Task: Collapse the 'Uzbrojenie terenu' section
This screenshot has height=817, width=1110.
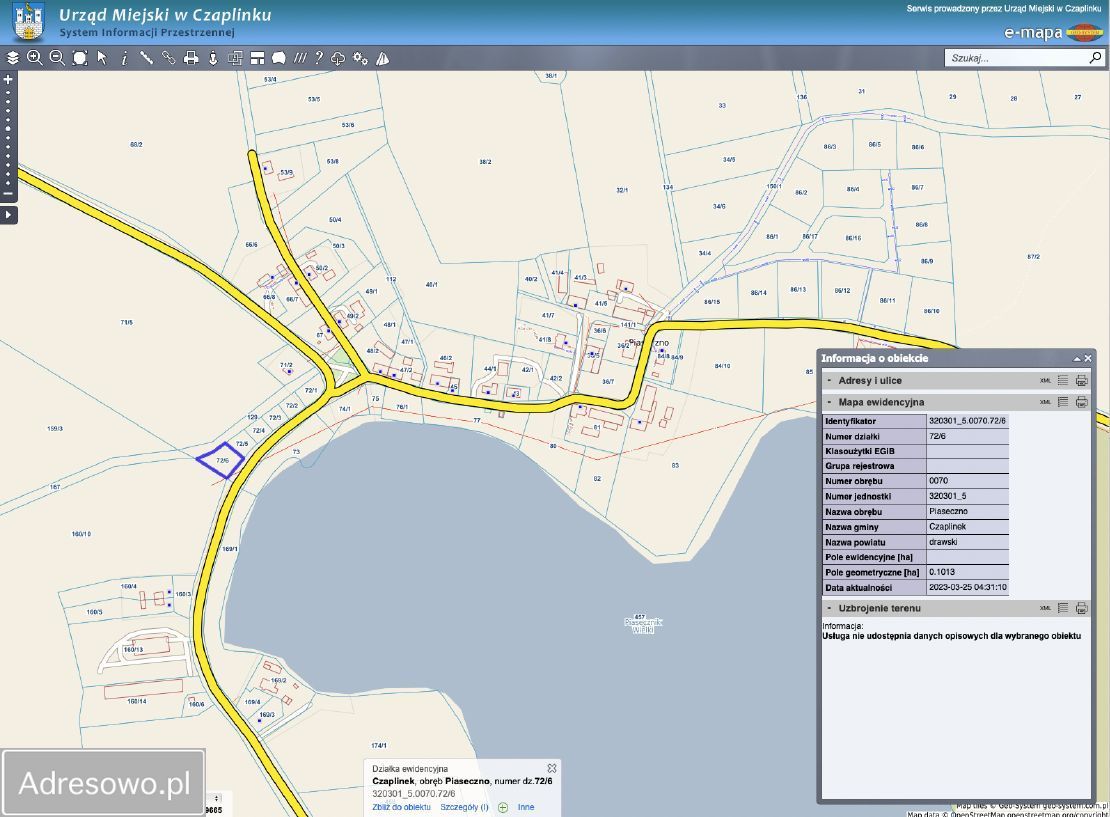Action: click(x=829, y=608)
